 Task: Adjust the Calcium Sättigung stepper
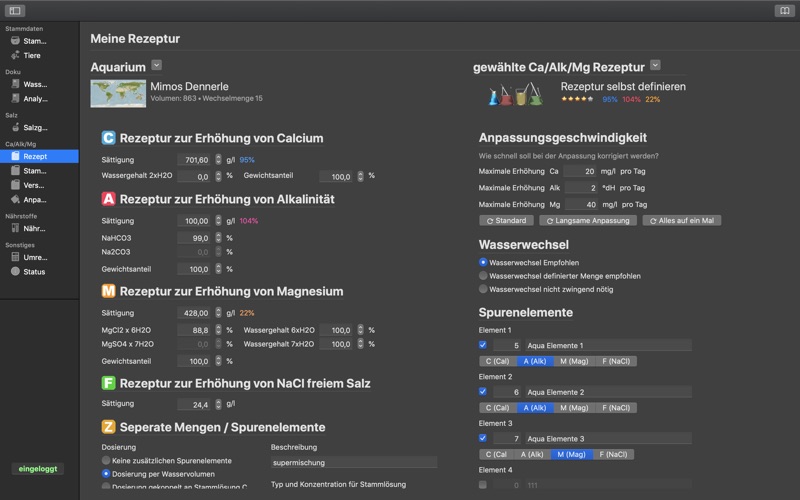(x=218, y=160)
